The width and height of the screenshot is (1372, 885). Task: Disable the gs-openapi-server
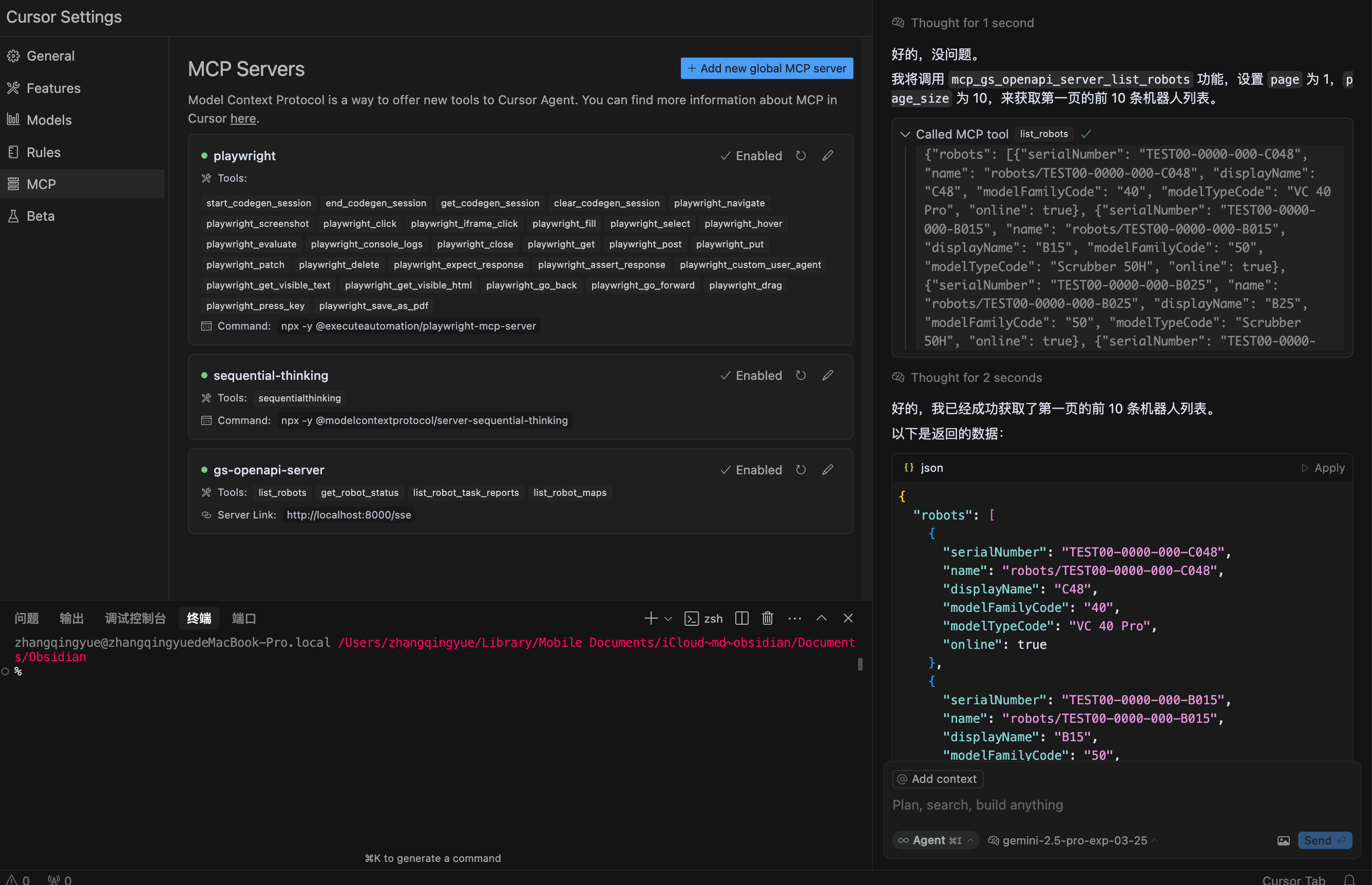tap(751, 470)
